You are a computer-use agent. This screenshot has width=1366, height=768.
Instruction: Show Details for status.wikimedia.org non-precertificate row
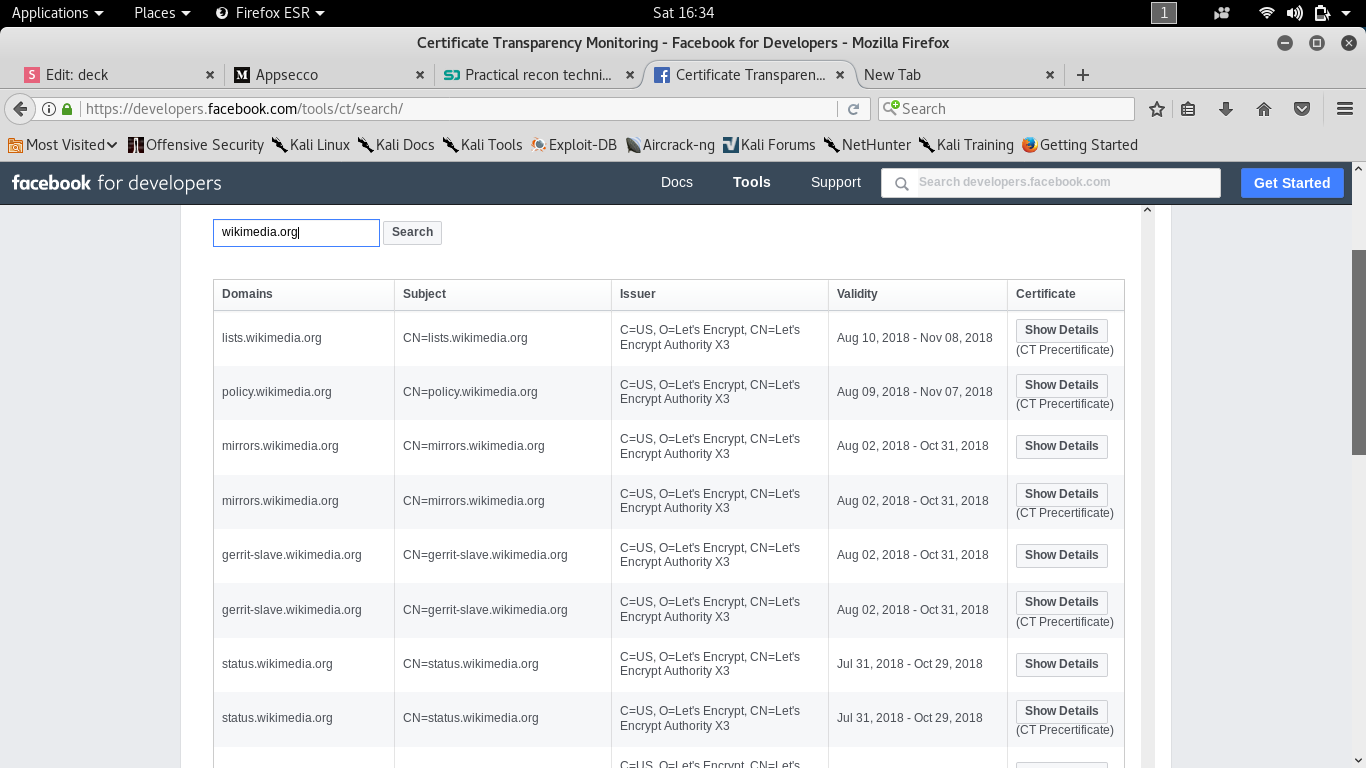(x=1061, y=664)
